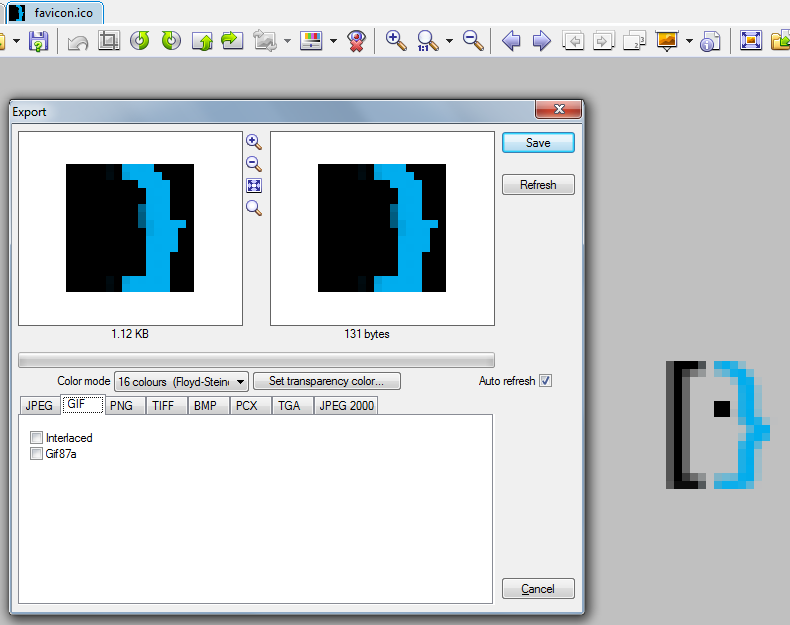Click the progress bar below the previews
790x625 pixels.
(256, 360)
